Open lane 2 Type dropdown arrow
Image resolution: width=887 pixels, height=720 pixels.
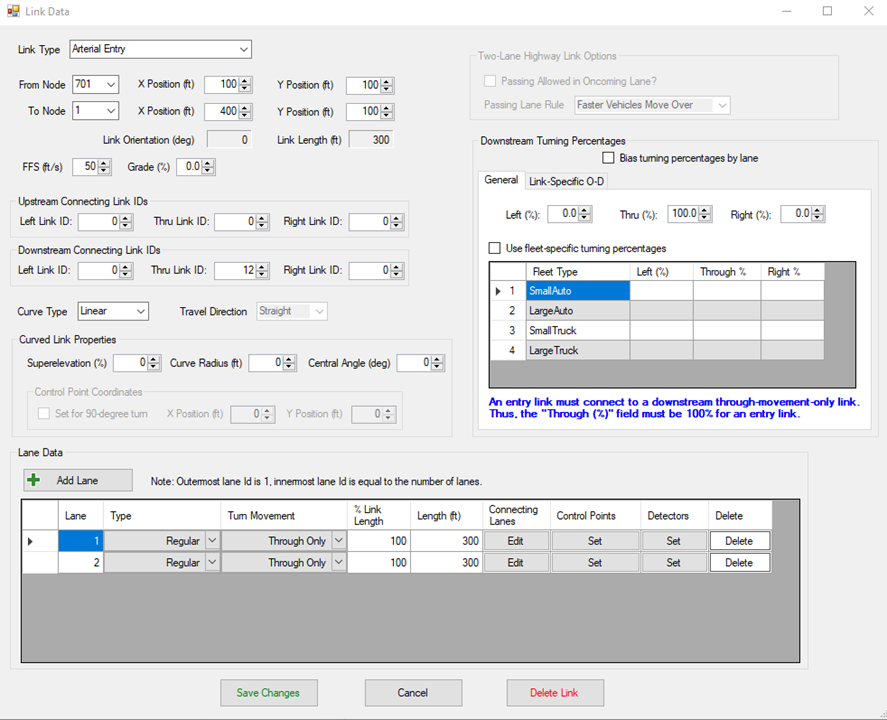[212, 562]
